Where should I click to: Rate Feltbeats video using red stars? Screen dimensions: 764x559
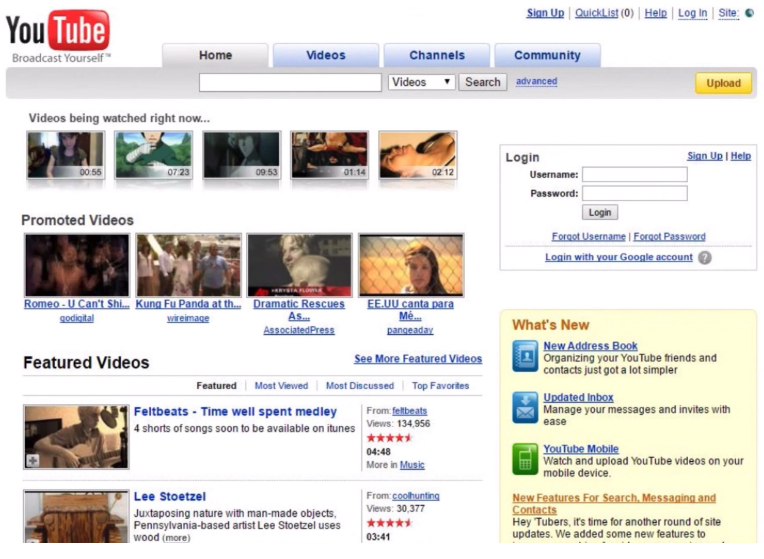(x=389, y=438)
